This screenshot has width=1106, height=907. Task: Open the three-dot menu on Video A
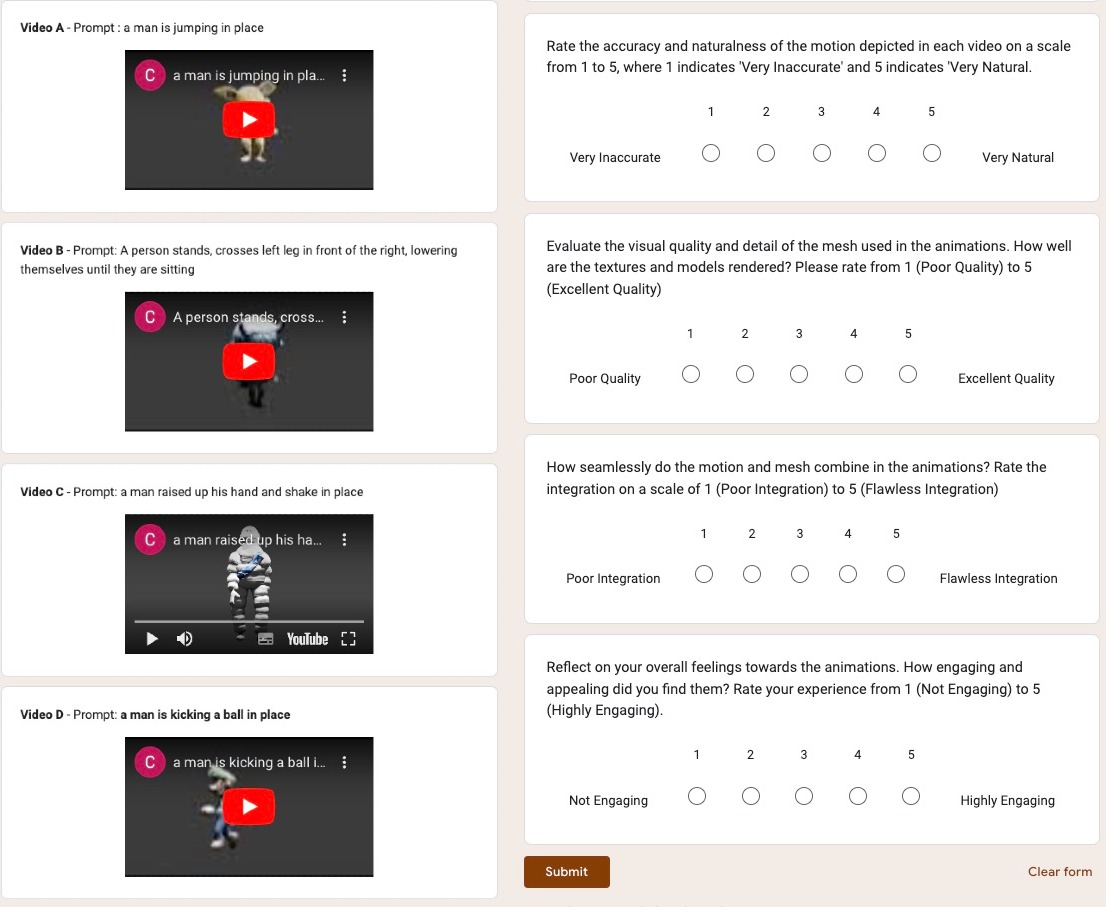coord(345,76)
